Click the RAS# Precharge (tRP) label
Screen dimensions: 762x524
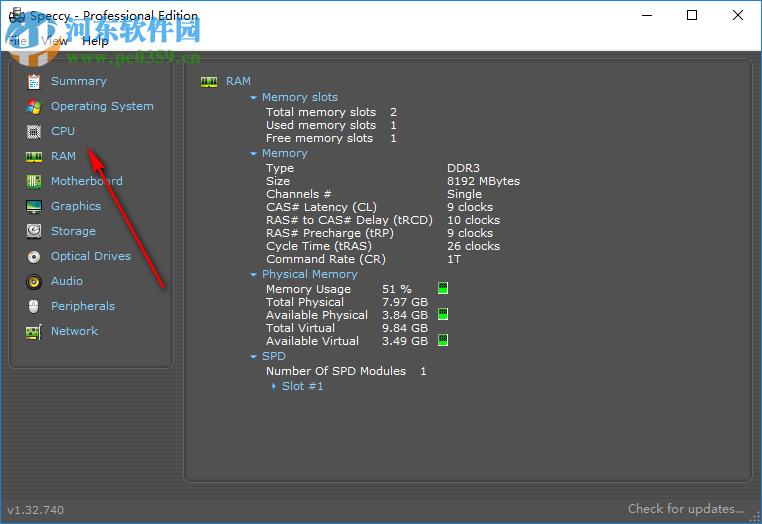tap(329, 233)
